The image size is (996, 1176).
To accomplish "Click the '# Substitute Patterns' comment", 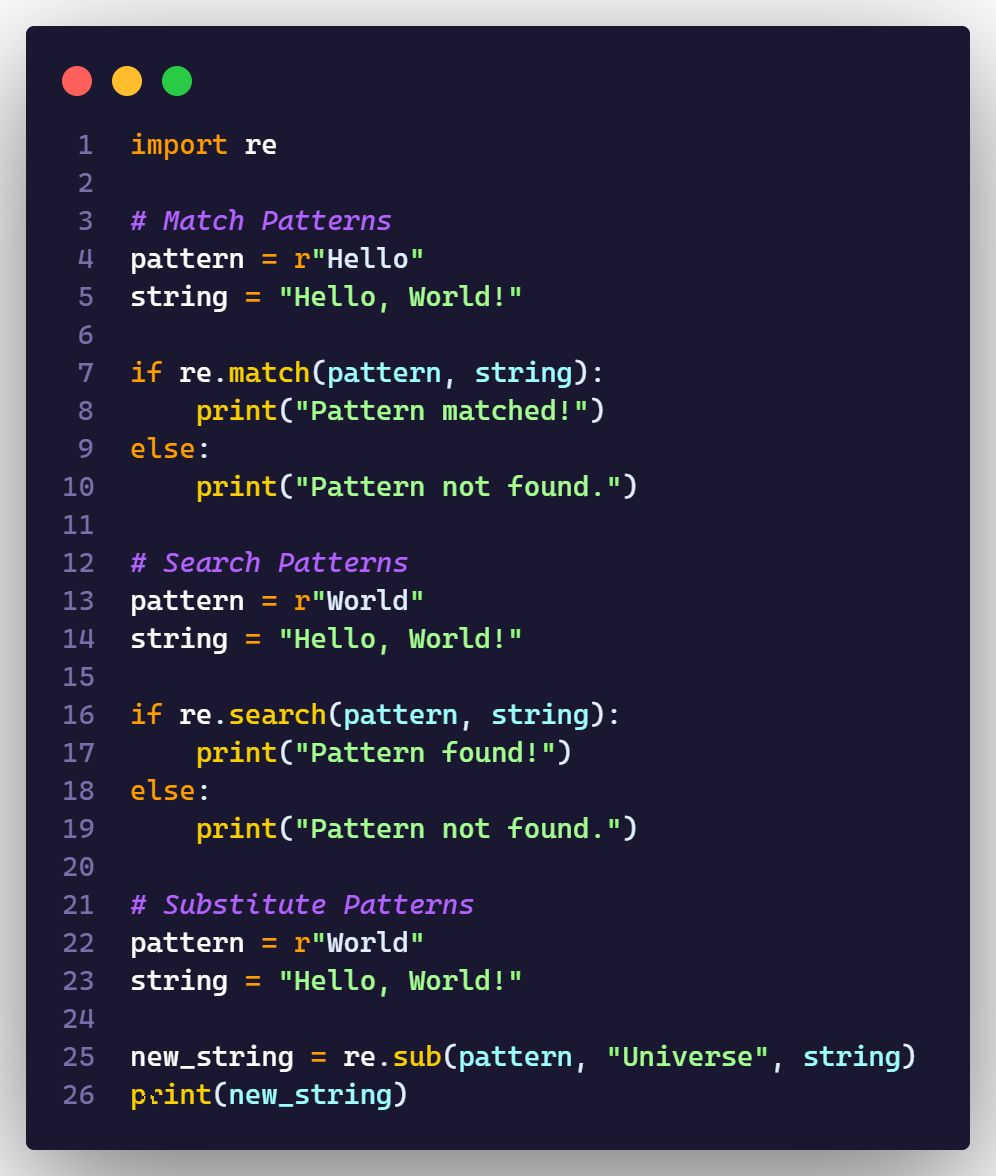I will 301,905.
